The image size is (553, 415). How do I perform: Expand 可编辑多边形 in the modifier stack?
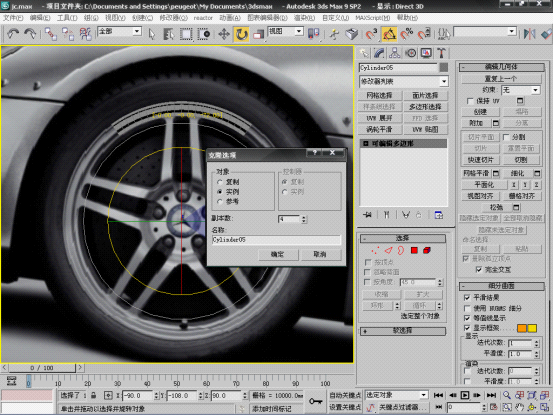click(x=366, y=144)
